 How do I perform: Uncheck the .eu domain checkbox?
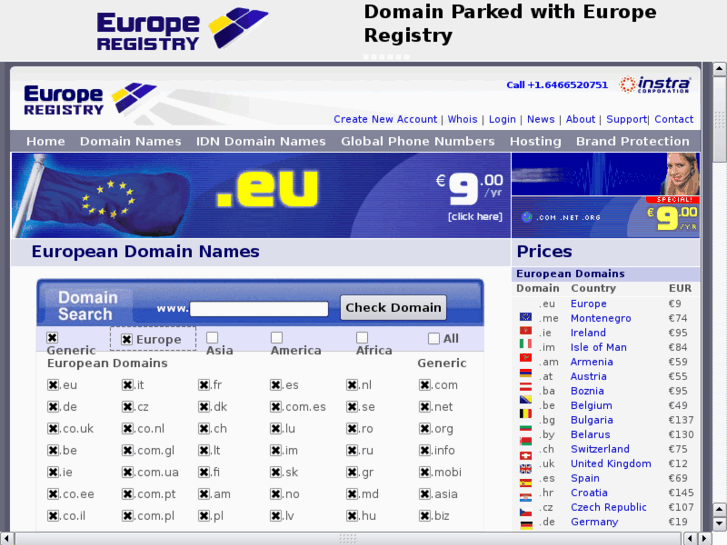coord(53,385)
